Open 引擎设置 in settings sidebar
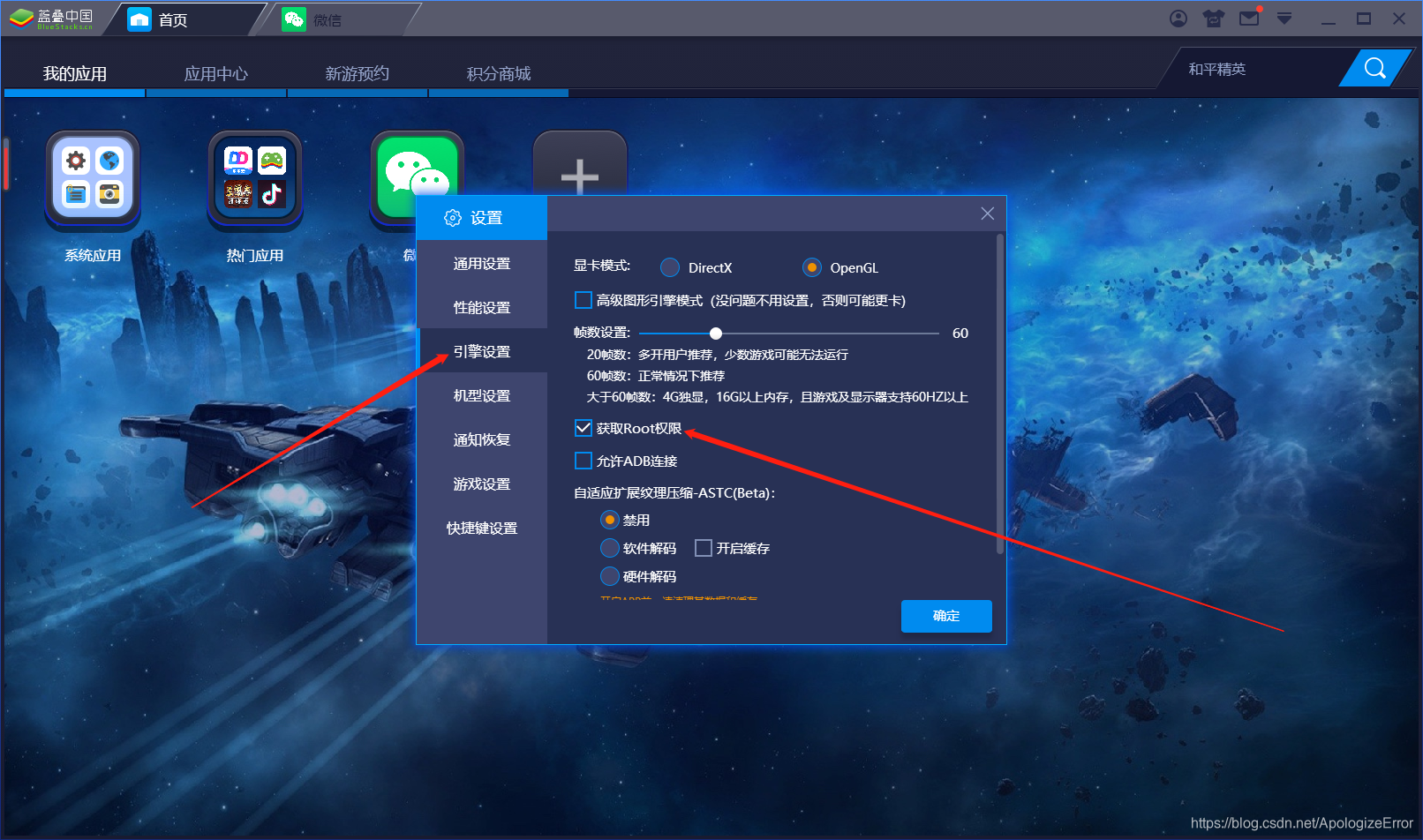1423x840 pixels. tap(482, 352)
